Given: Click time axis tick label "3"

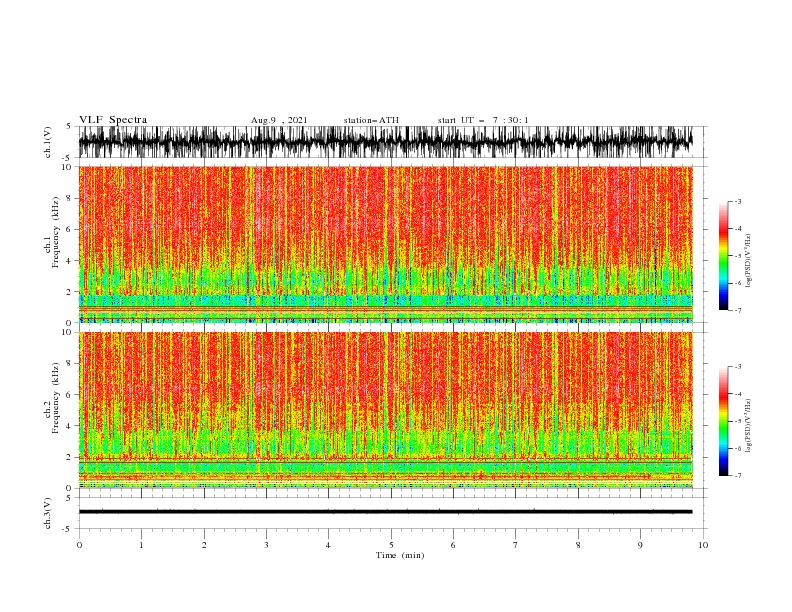Looking at the screenshot, I should click(266, 545).
